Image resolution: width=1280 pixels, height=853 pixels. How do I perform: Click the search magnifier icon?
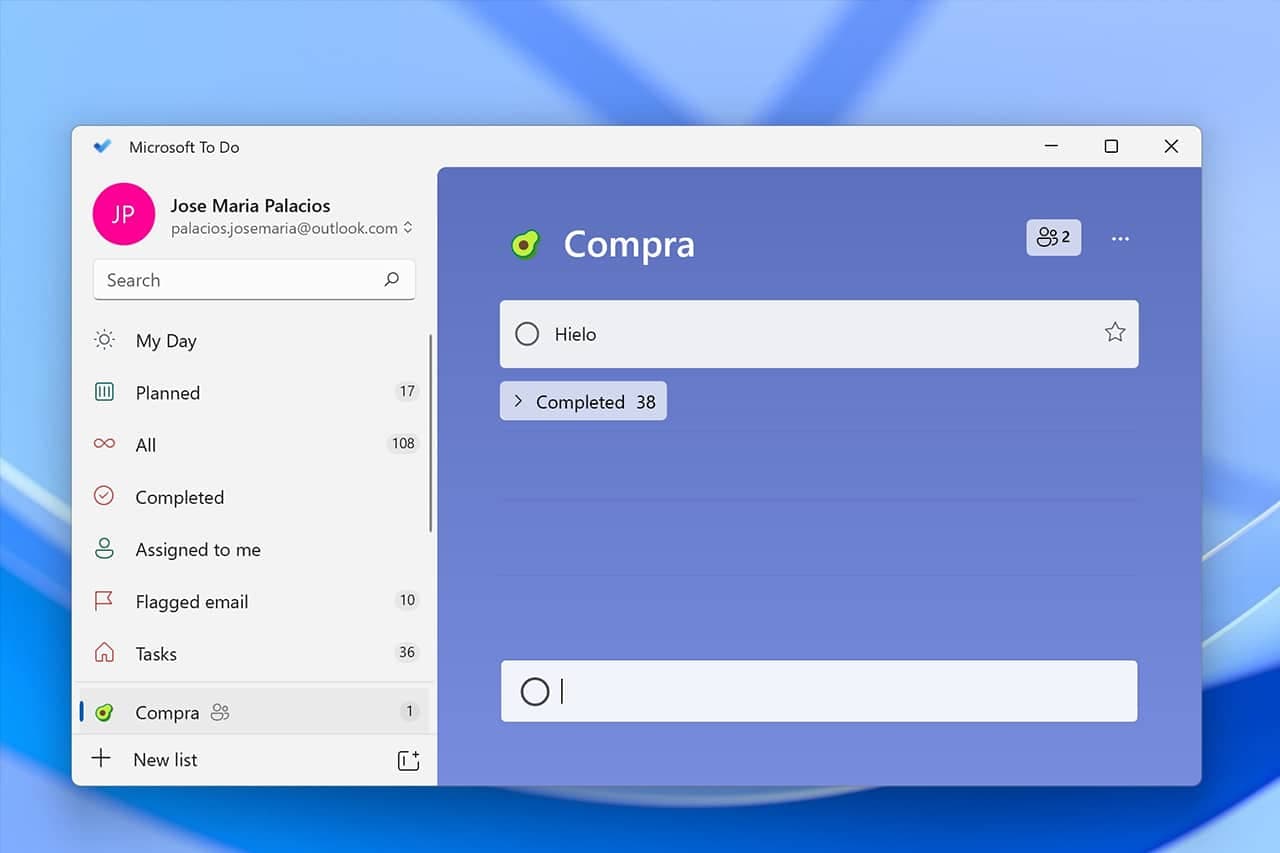[392, 280]
